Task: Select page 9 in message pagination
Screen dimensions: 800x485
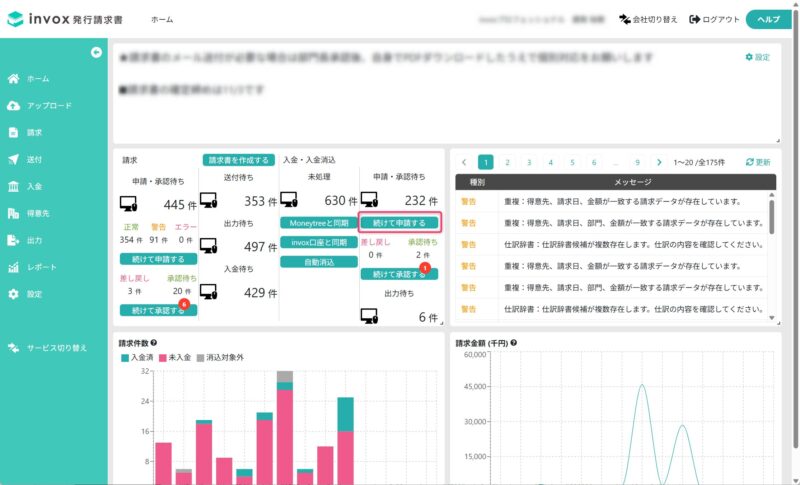Action: tap(637, 162)
